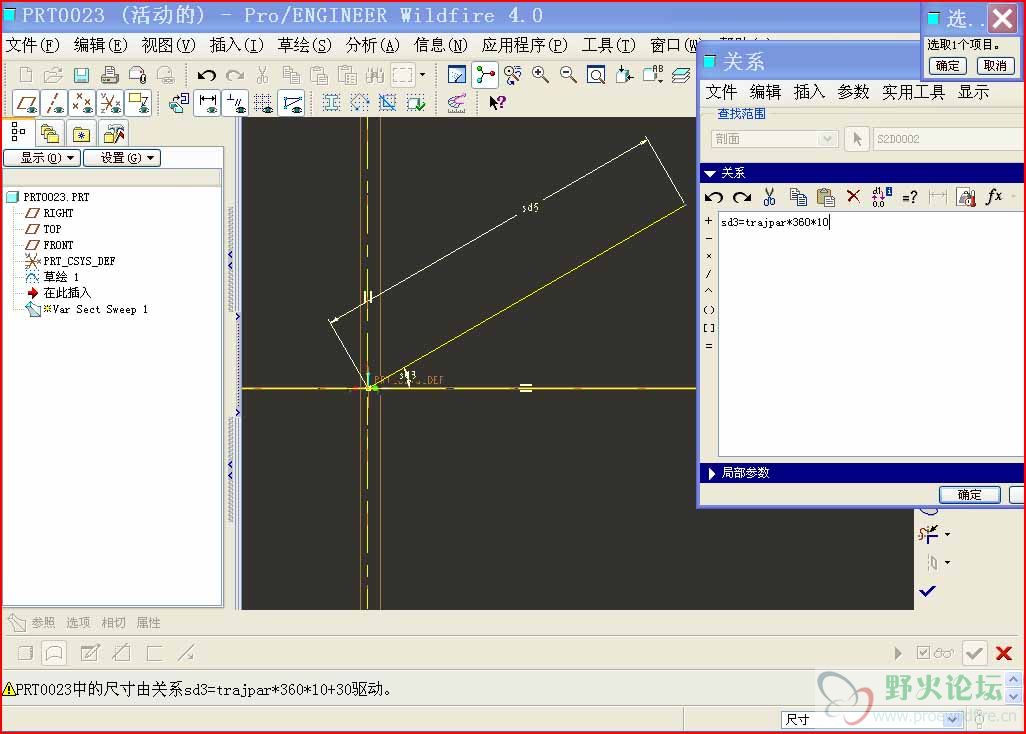Click the Save file icon in main toolbar

[81, 75]
